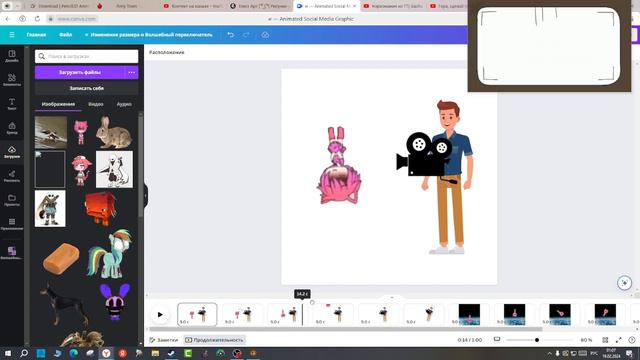Click the timeline horizontal scrollbar
This screenshot has height=360, width=640.
pos(346,329)
